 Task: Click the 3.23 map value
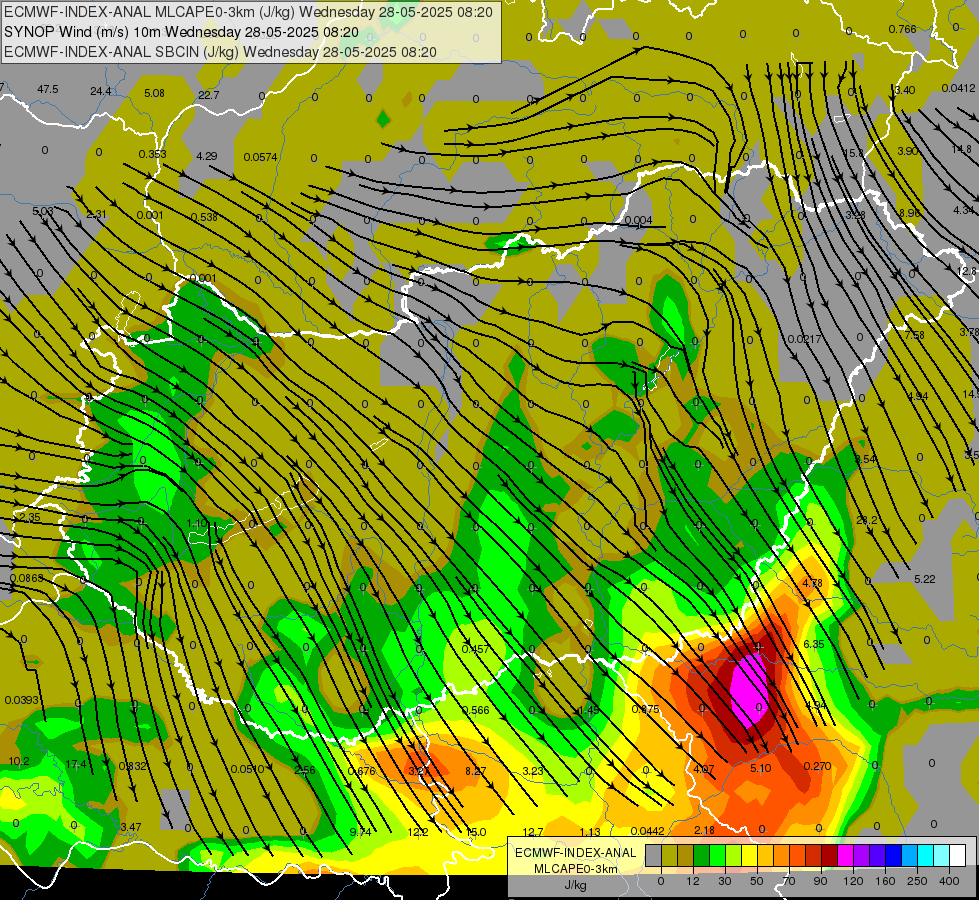click(x=533, y=771)
